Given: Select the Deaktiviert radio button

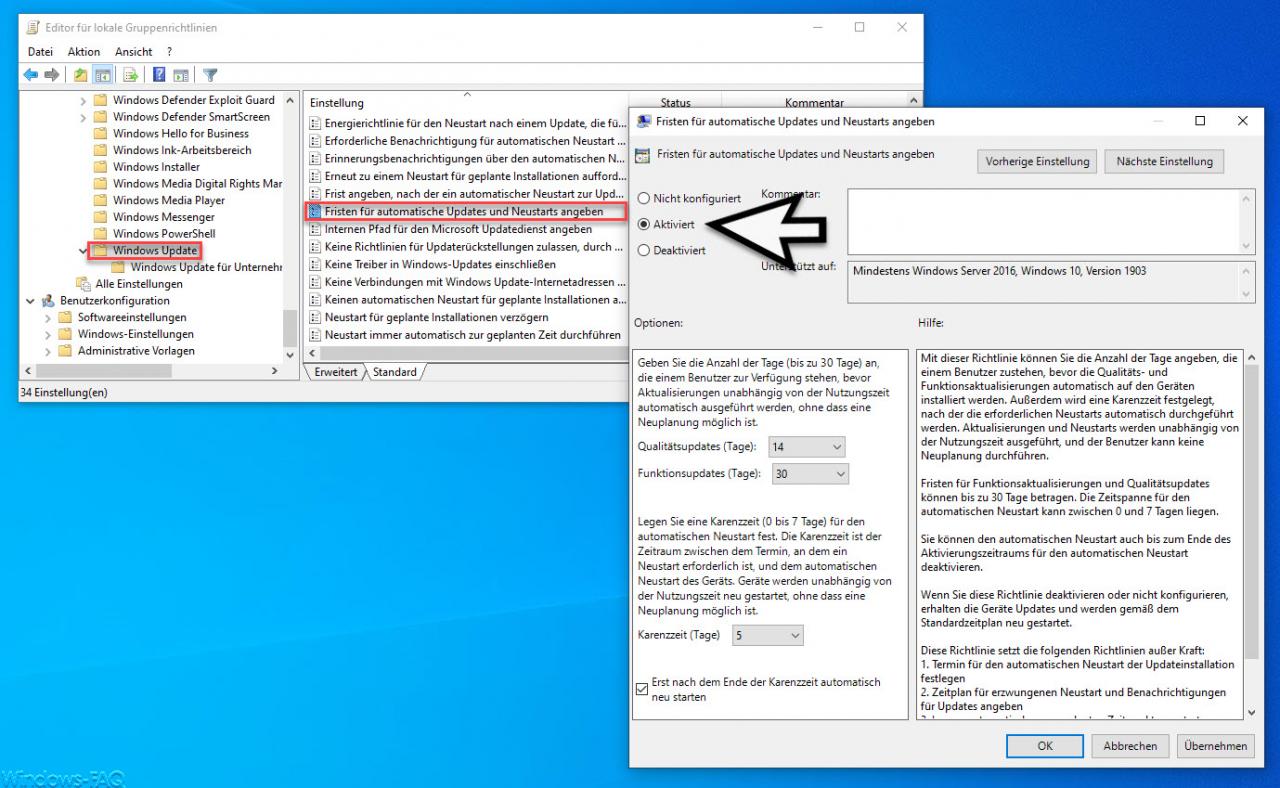Looking at the screenshot, I should point(644,250).
